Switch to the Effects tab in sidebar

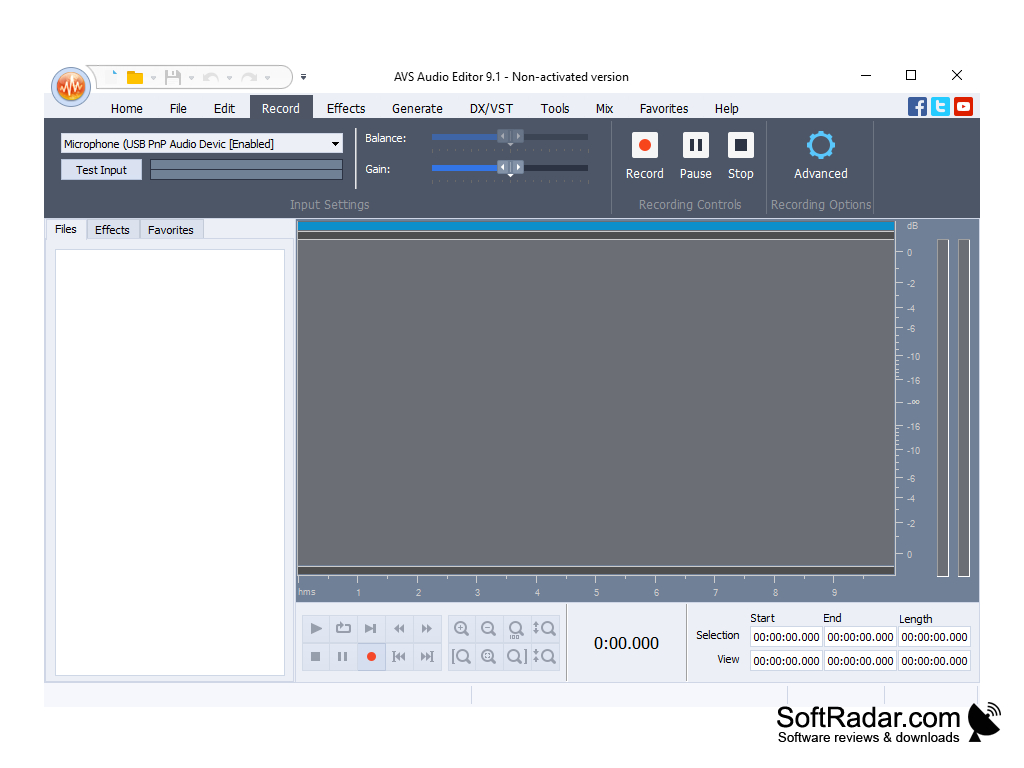tap(112, 229)
